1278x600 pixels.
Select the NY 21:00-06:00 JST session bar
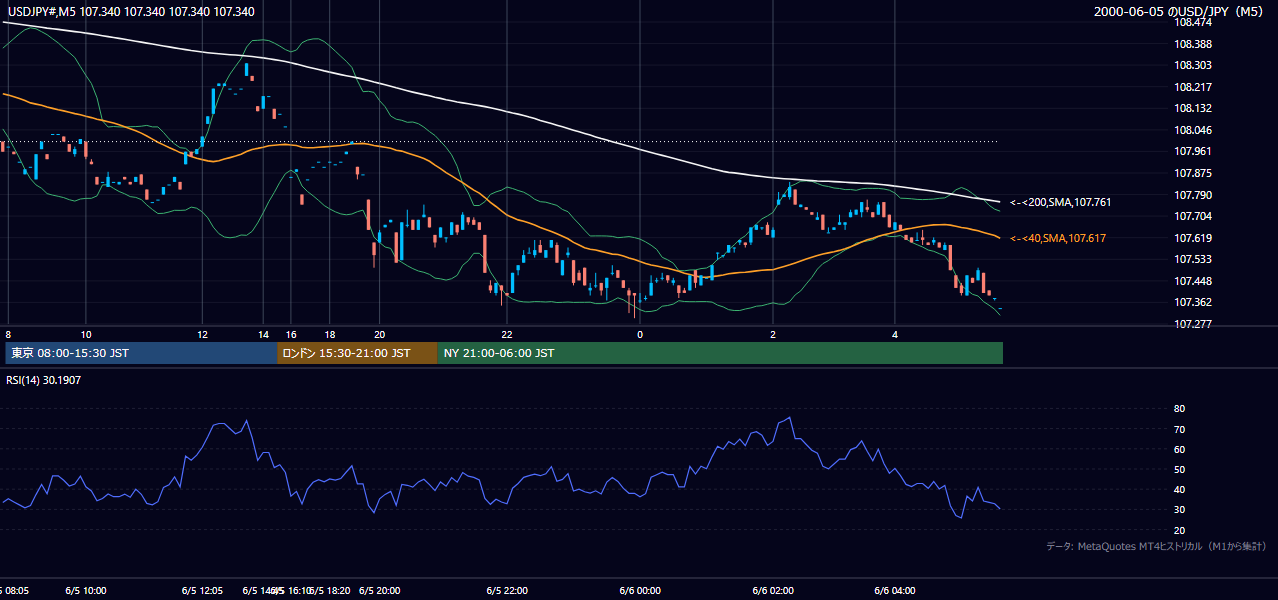pyautogui.click(x=719, y=353)
